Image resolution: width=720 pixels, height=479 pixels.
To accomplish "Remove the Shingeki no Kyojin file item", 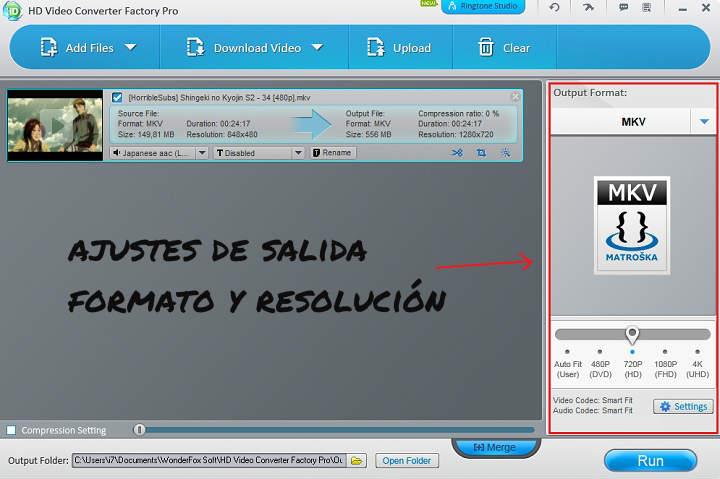I will (515, 97).
